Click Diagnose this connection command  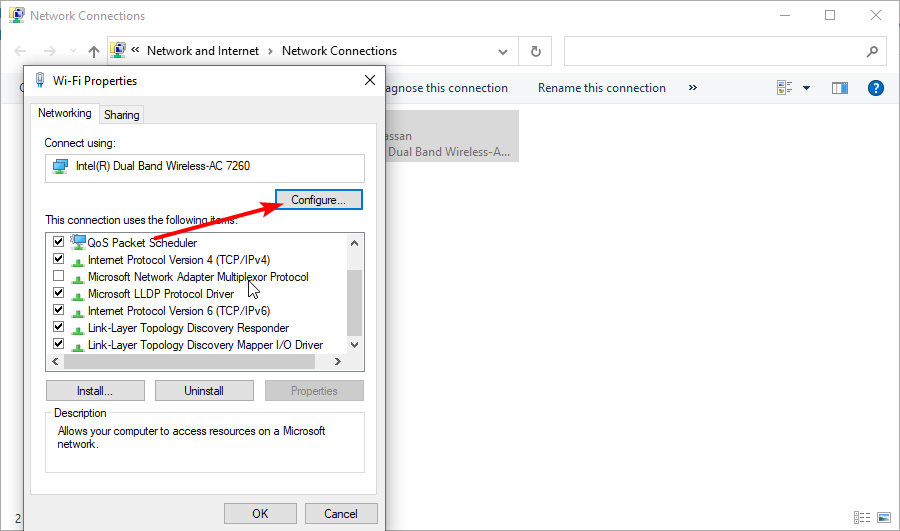click(x=446, y=88)
